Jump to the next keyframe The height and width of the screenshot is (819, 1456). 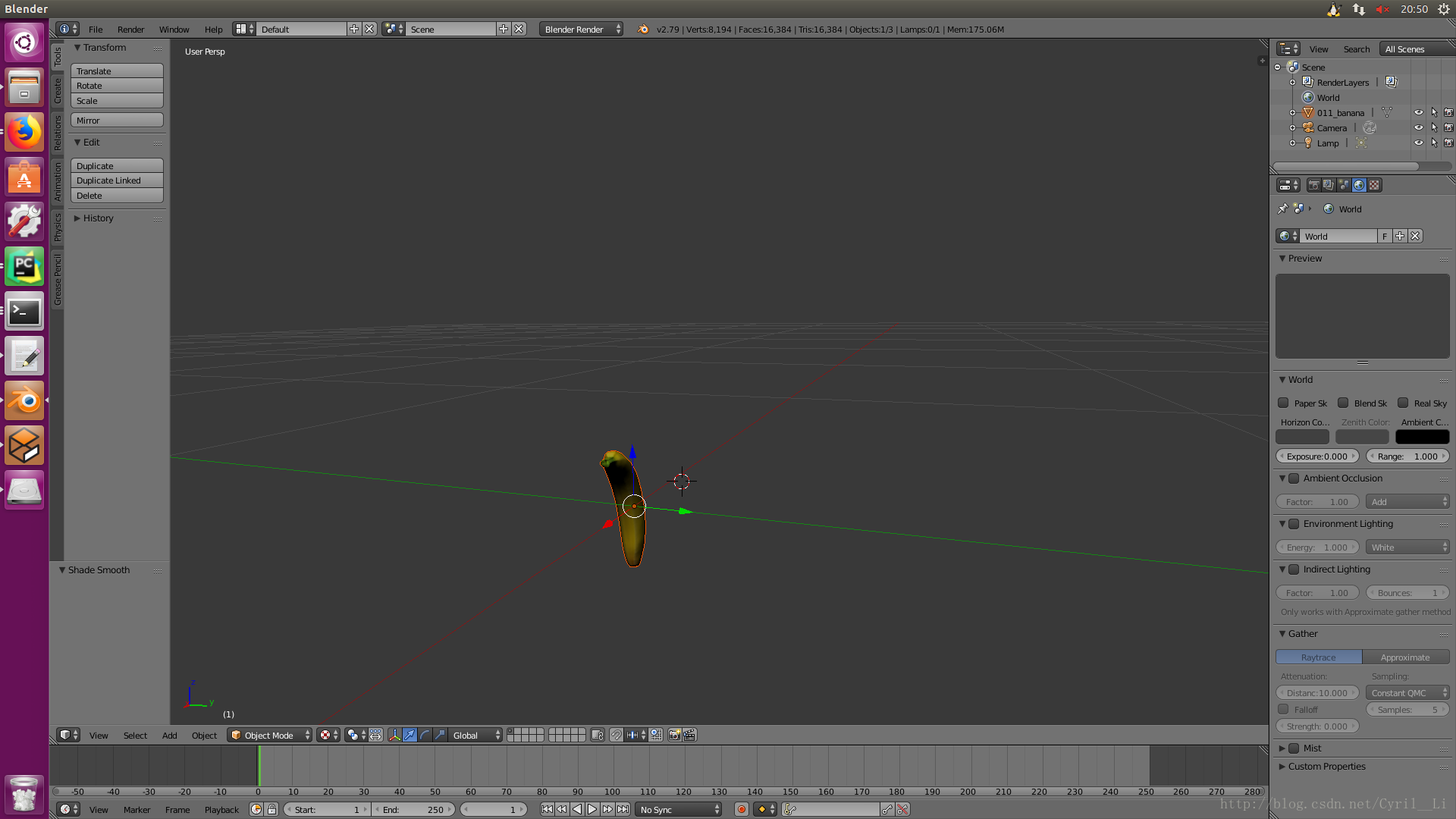click(607, 809)
